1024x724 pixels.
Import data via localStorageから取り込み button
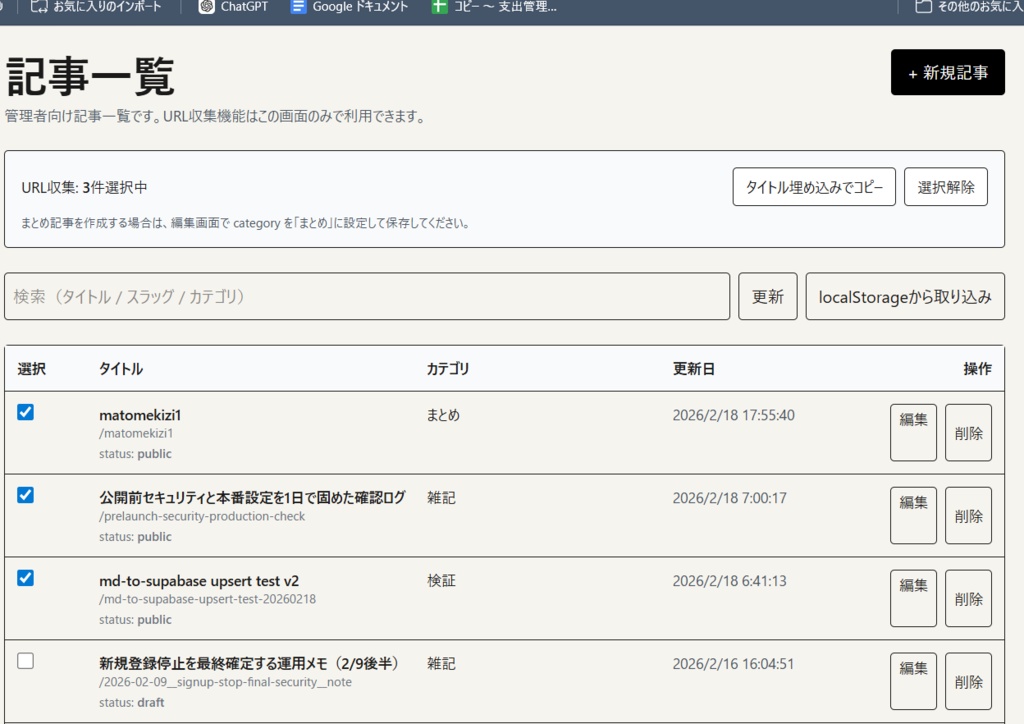pyautogui.click(x=905, y=296)
